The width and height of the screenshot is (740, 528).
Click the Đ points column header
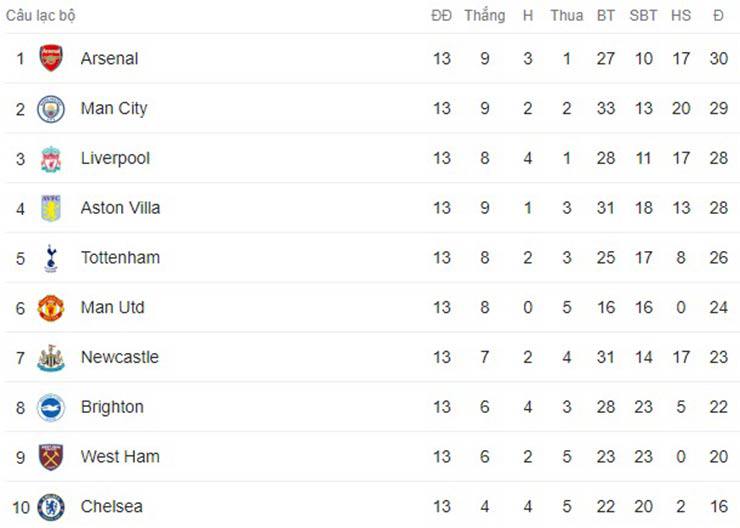click(x=718, y=16)
